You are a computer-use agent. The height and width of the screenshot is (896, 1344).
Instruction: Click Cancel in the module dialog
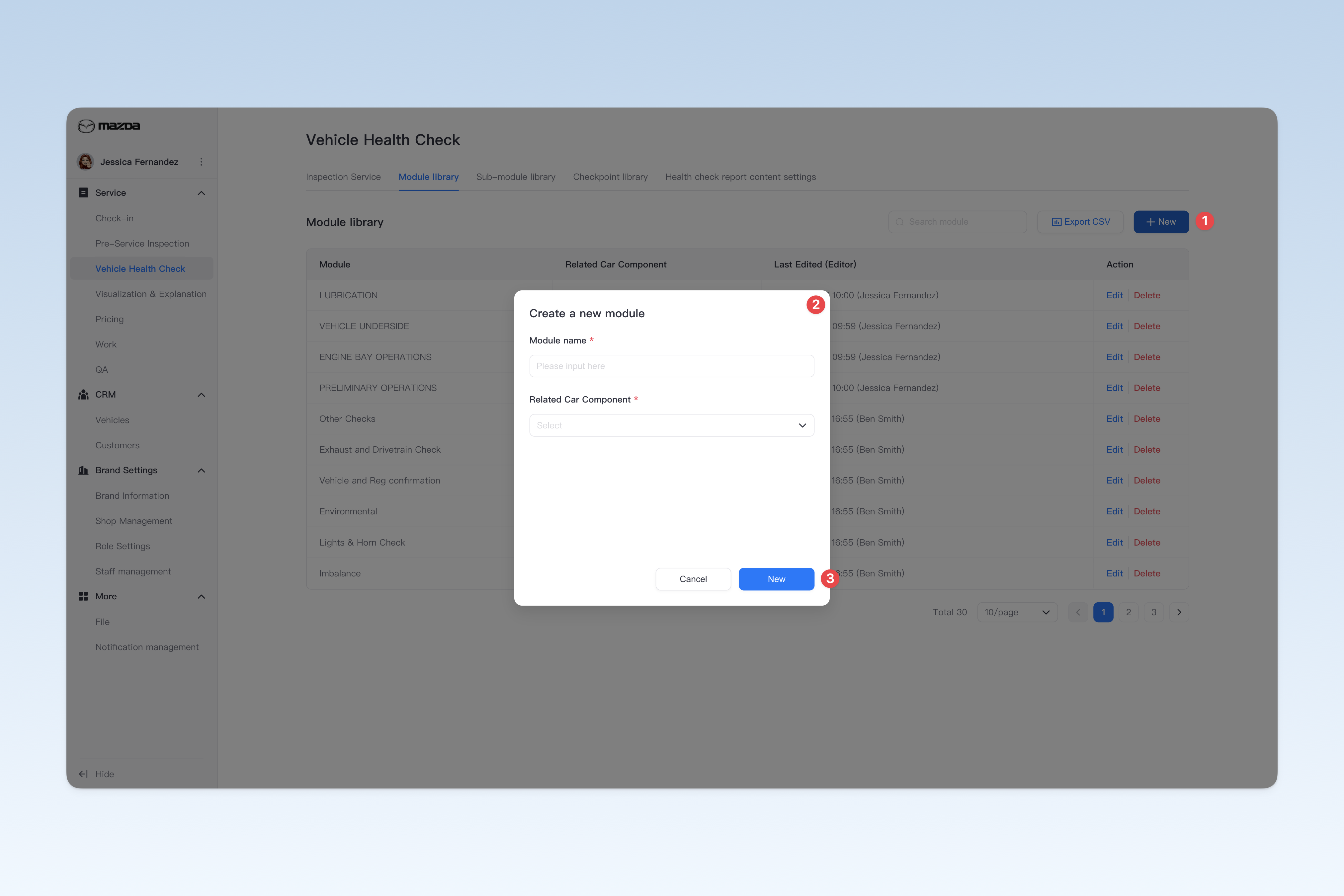(x=693, y=579)
